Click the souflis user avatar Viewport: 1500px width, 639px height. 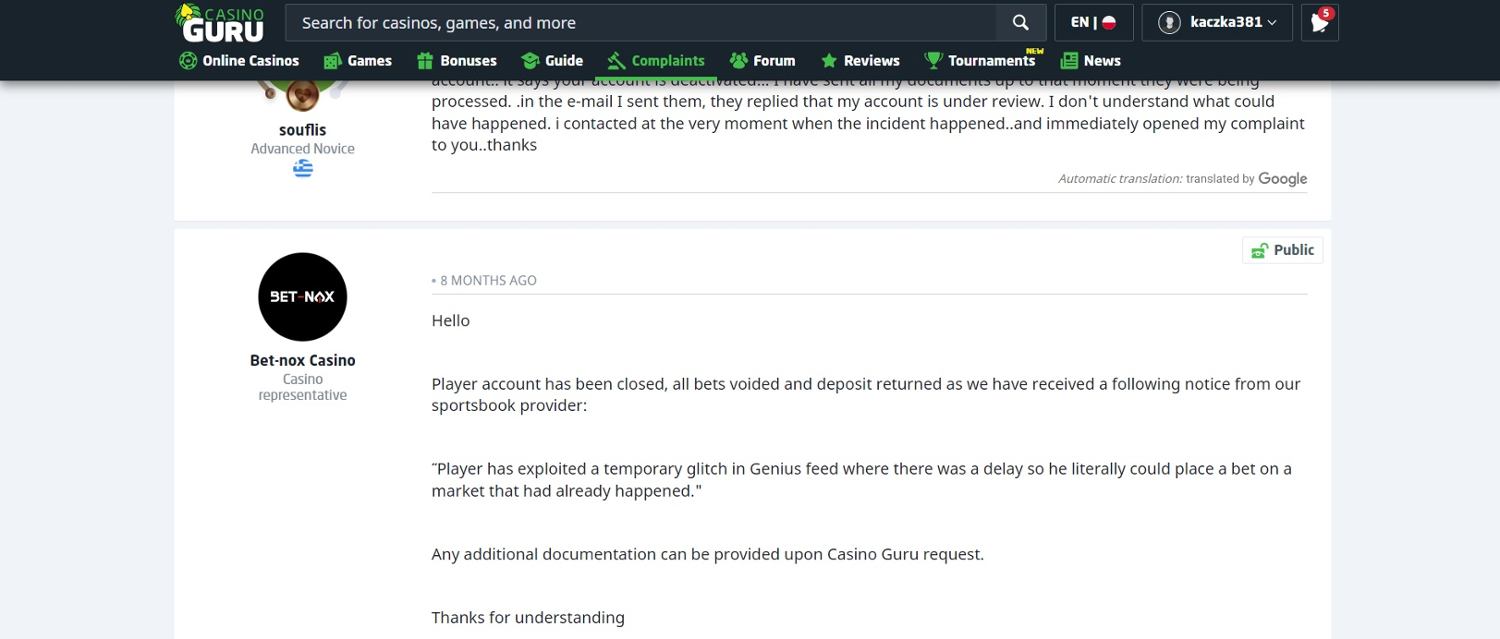302,95
